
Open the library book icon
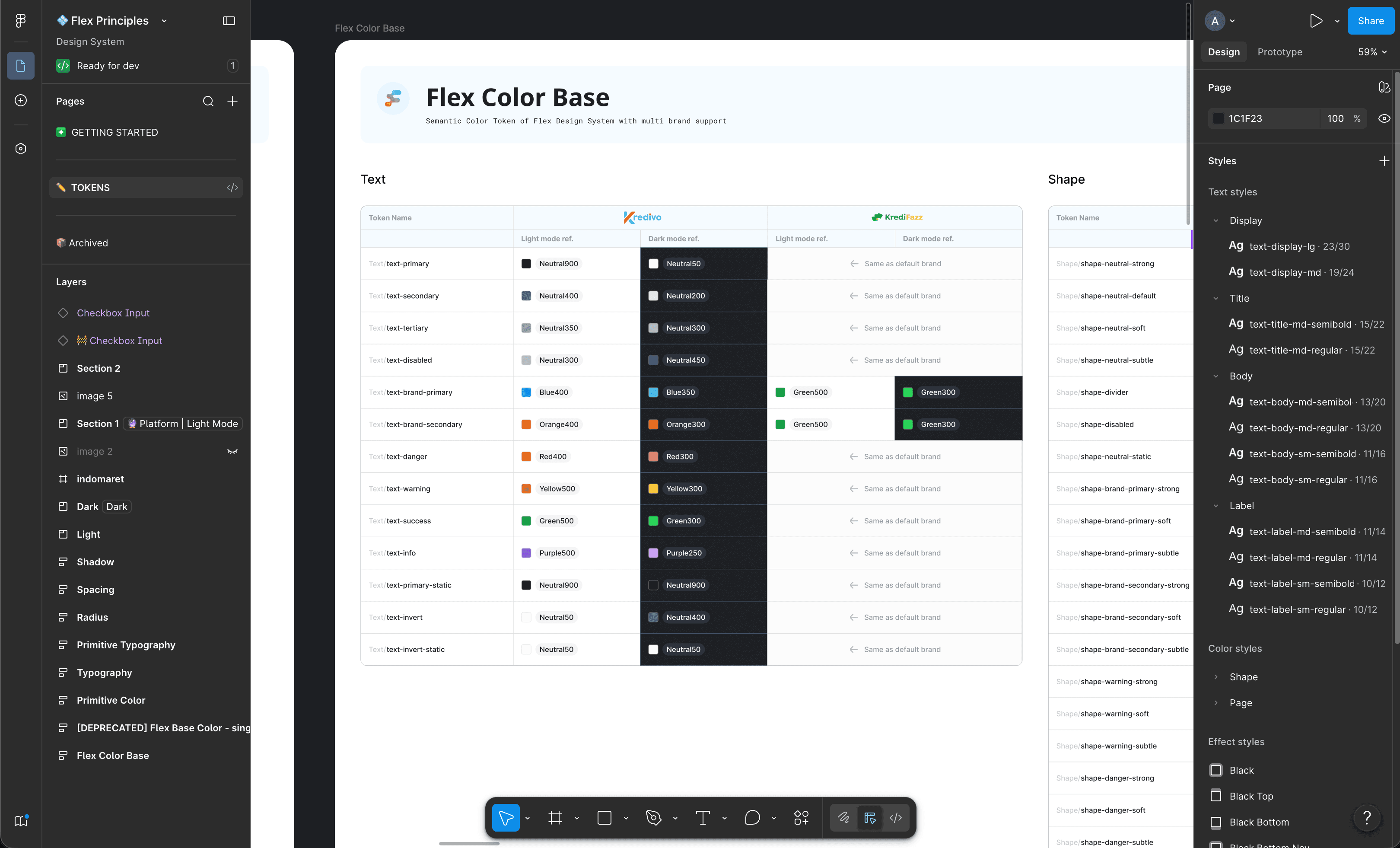tap(20, 821)
